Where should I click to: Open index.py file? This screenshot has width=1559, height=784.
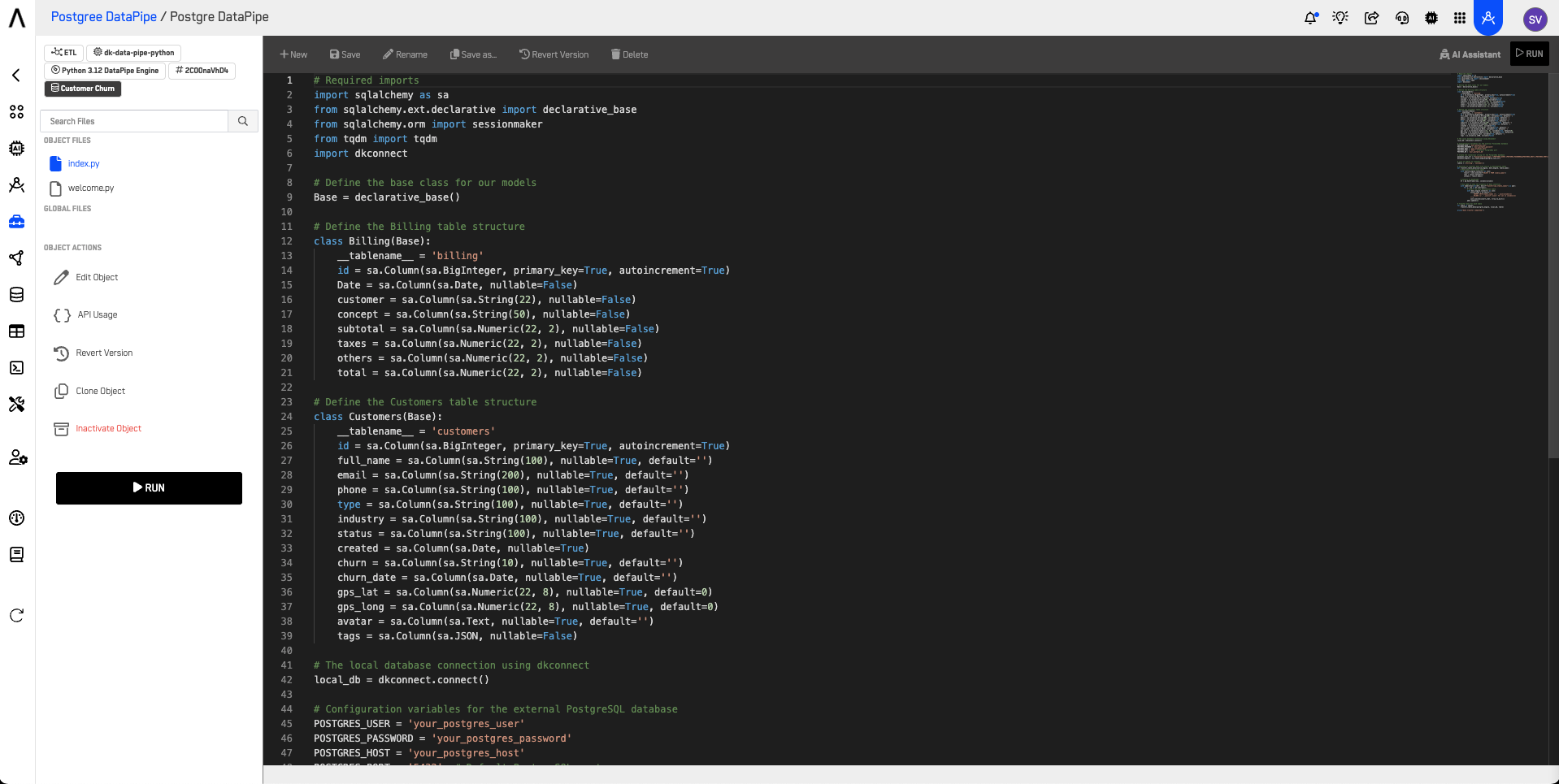pos(84,164)
